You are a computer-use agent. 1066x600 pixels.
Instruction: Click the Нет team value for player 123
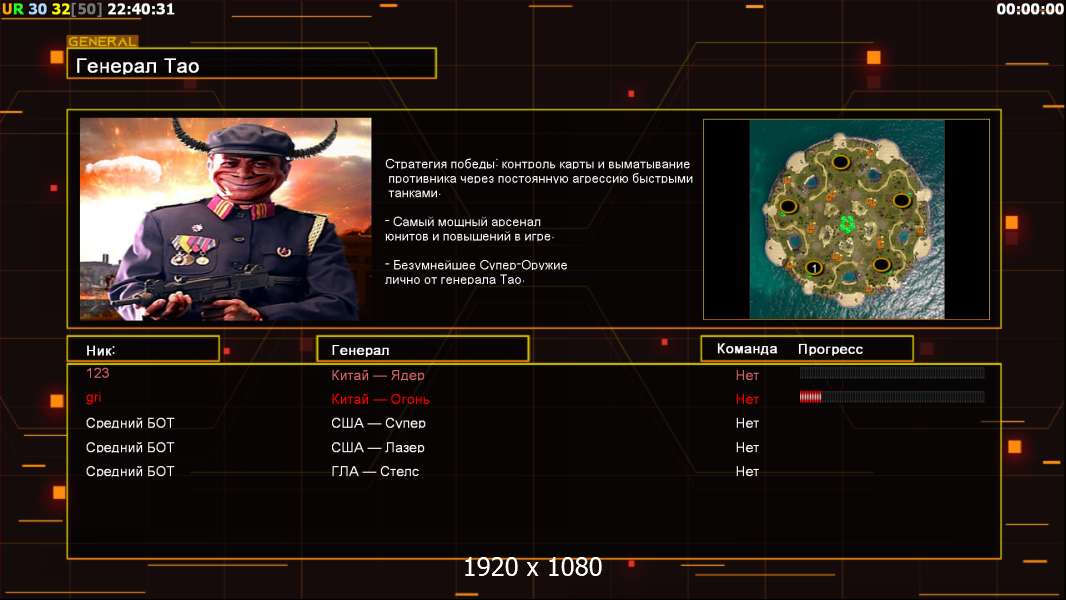click(747, 375)
